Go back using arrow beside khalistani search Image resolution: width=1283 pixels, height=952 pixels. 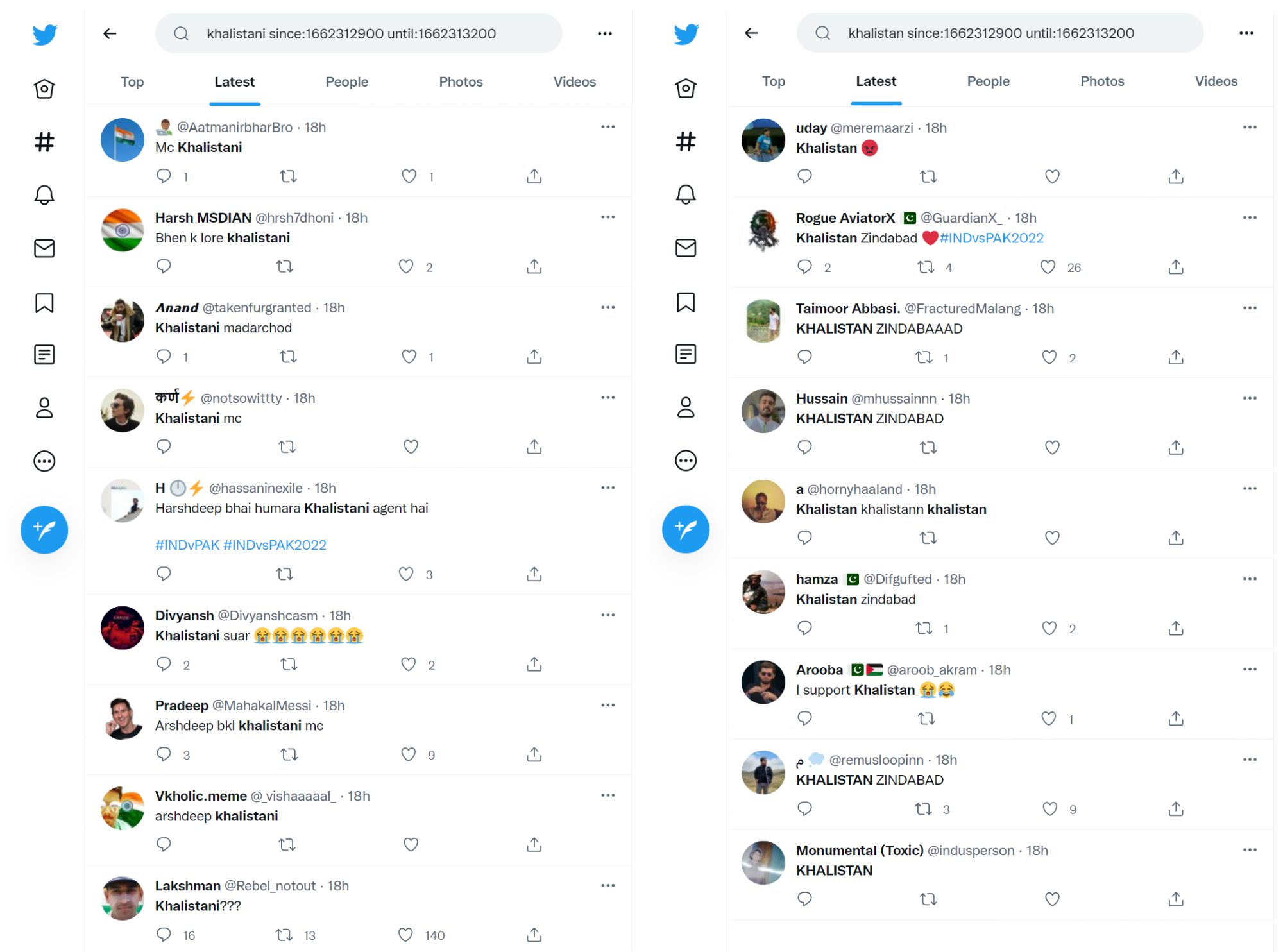110,33
